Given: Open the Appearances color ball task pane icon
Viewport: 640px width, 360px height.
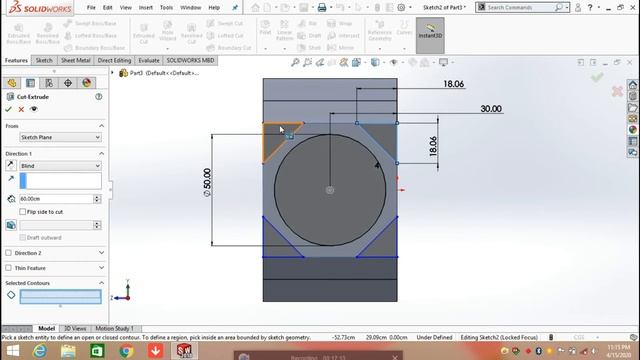Looking at the screenshot, I should 633,129.
